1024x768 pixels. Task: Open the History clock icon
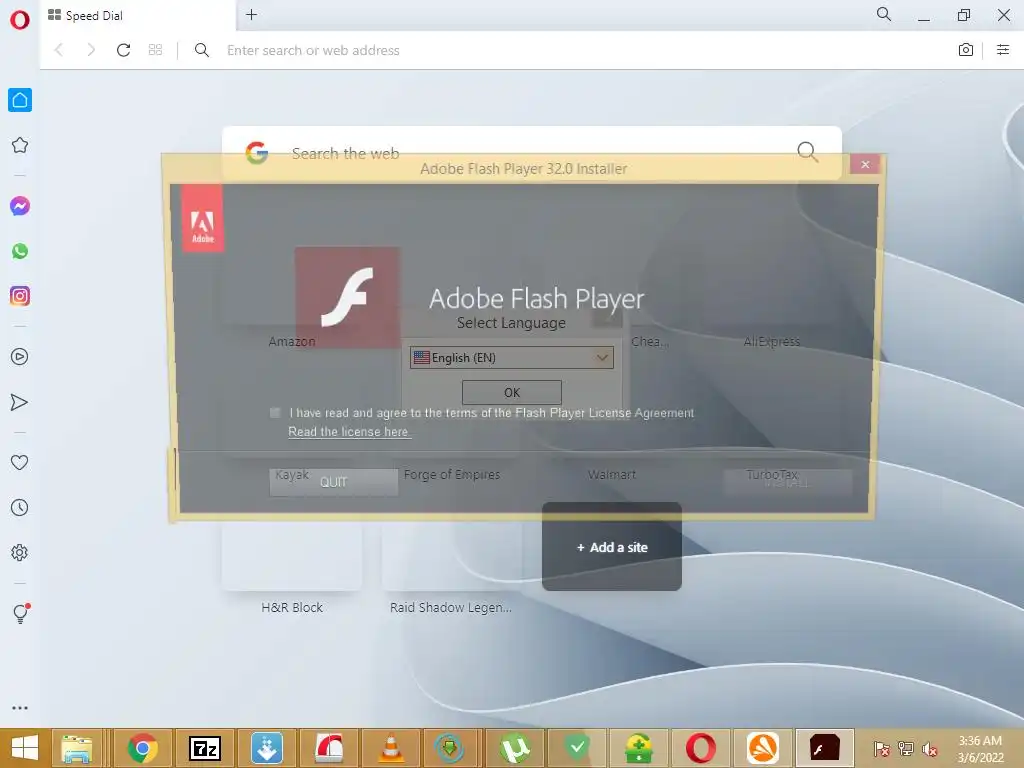[x=20, y=507]
